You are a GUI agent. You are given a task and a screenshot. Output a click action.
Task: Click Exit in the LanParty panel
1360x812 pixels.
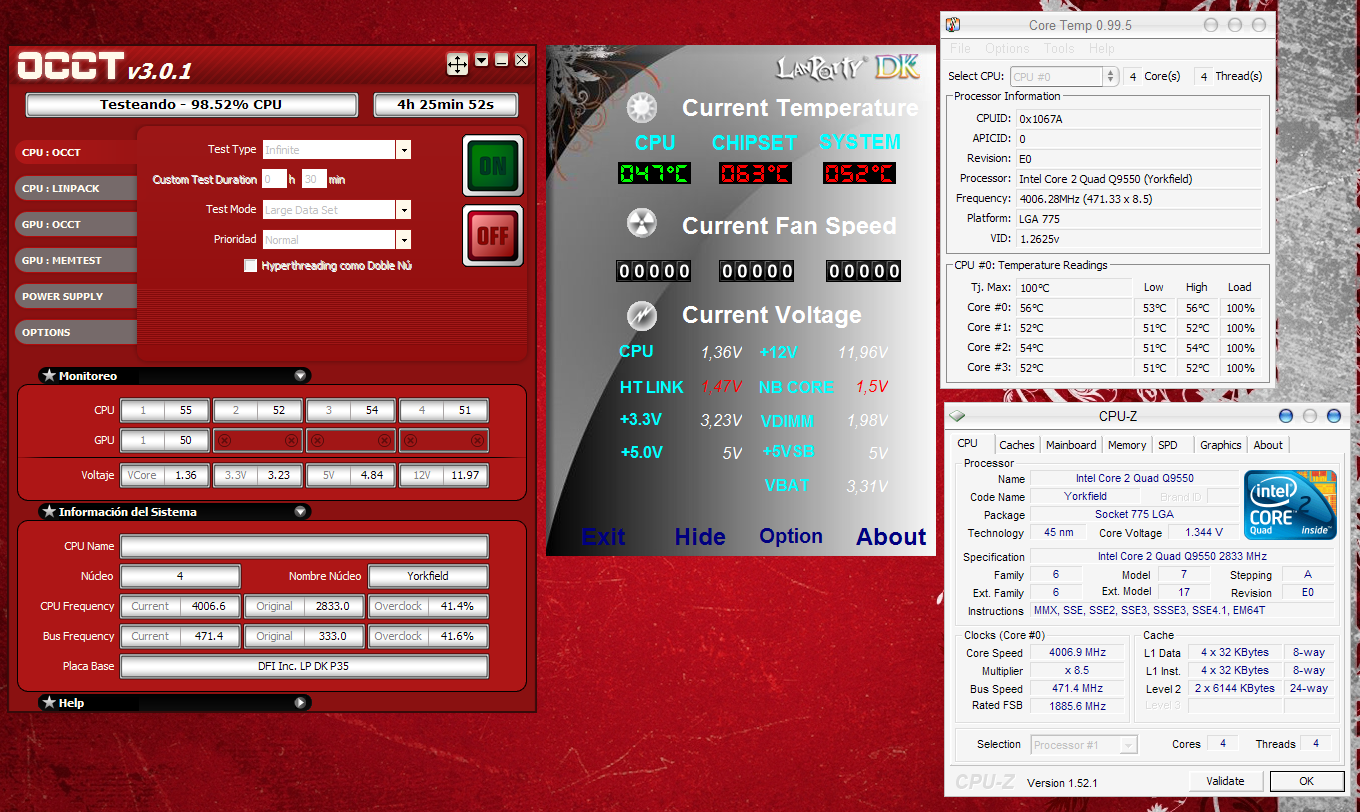click(x=604, y=537)
